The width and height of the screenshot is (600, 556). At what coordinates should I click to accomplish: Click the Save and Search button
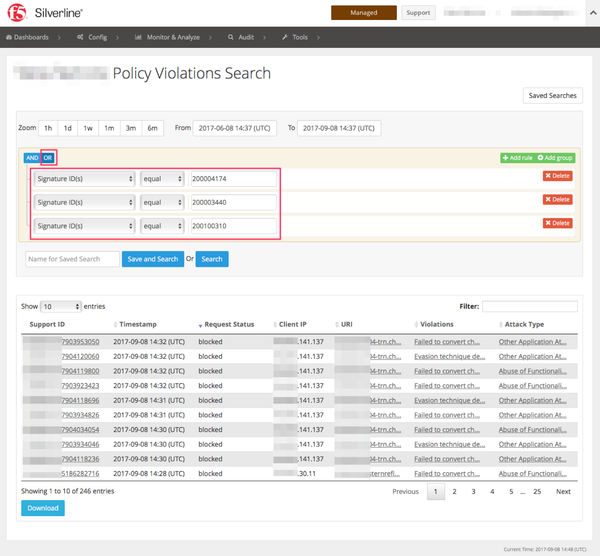153,259
